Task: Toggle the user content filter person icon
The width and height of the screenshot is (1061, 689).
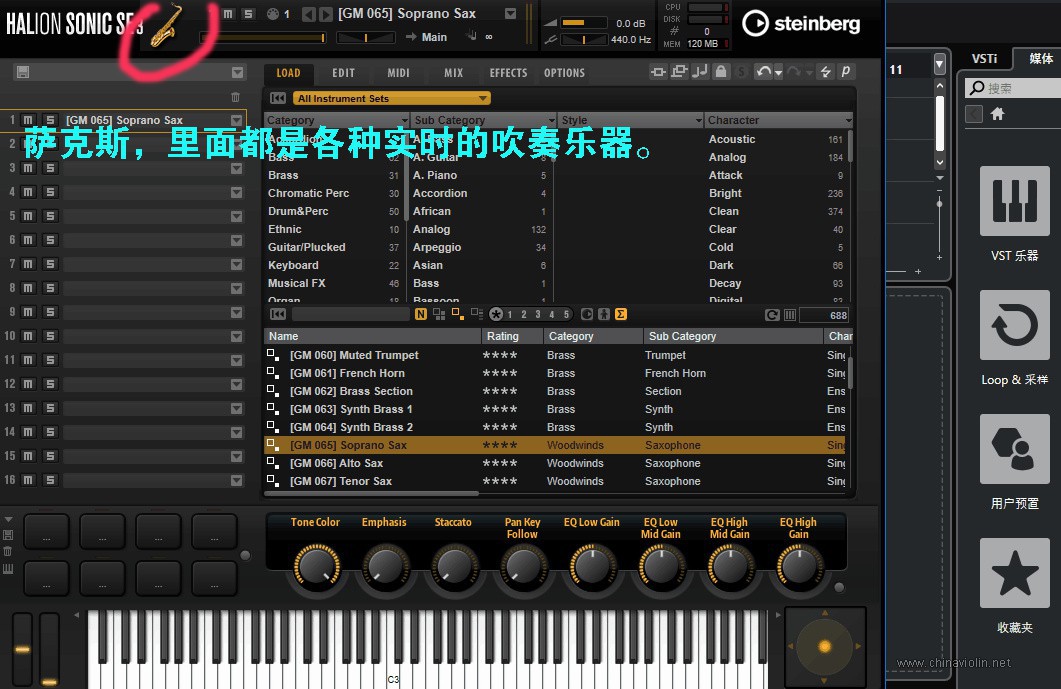Action: tap(604, 314)
